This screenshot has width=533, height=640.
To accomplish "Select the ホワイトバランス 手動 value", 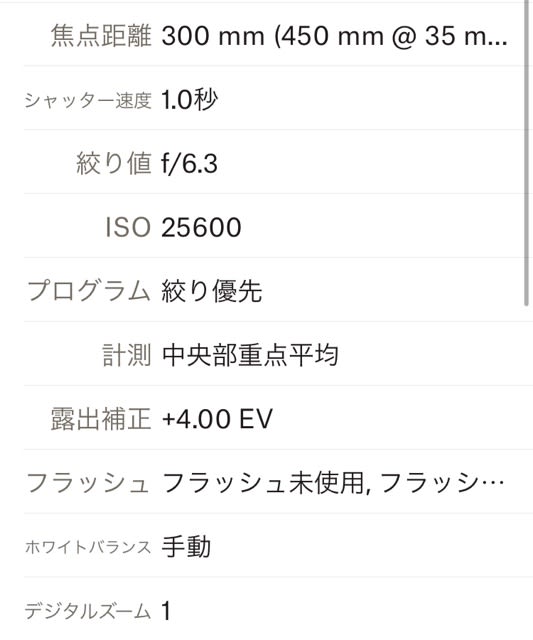I will [186, 547].
